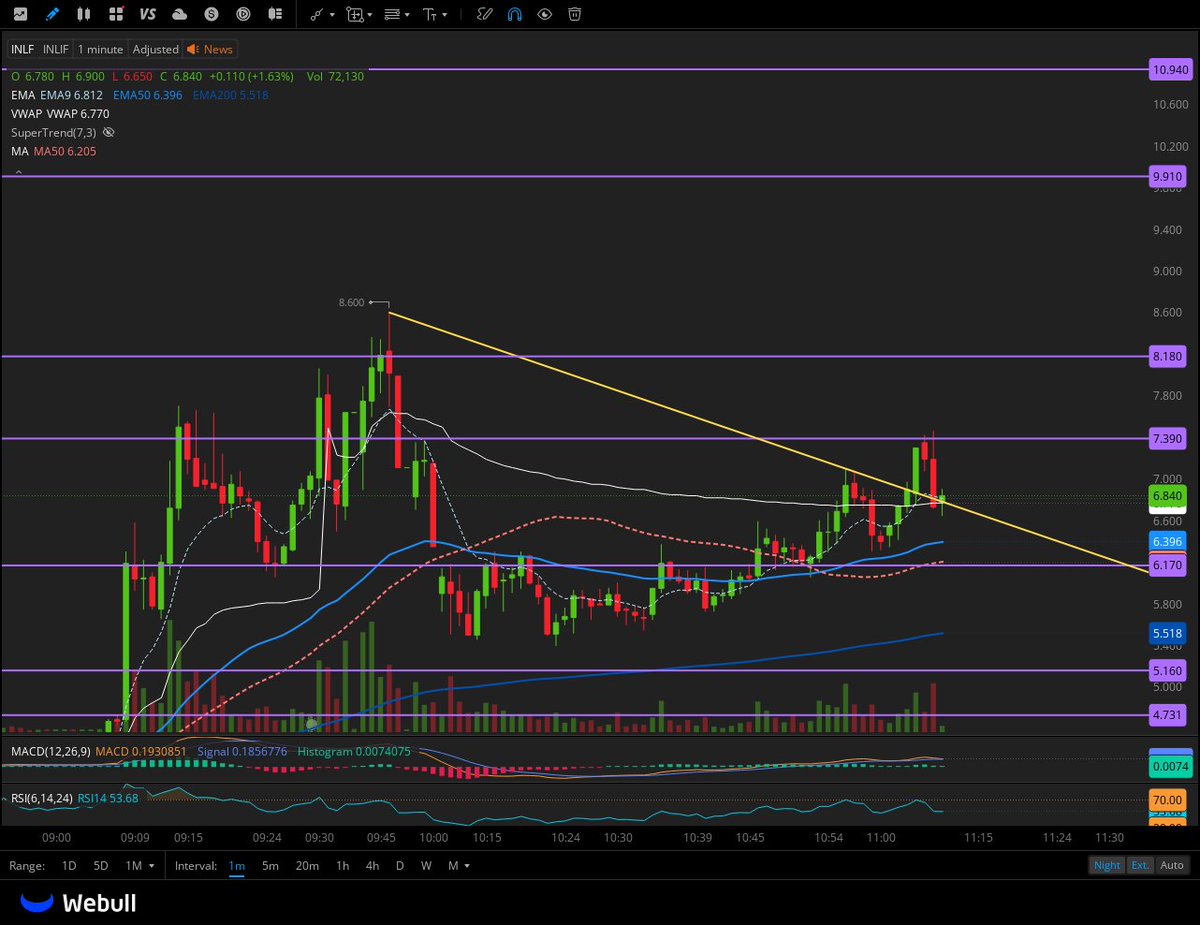This screenshot has width=1200, height=925.
Task: Click the INLIF label in header
Action: pos(56,49)
